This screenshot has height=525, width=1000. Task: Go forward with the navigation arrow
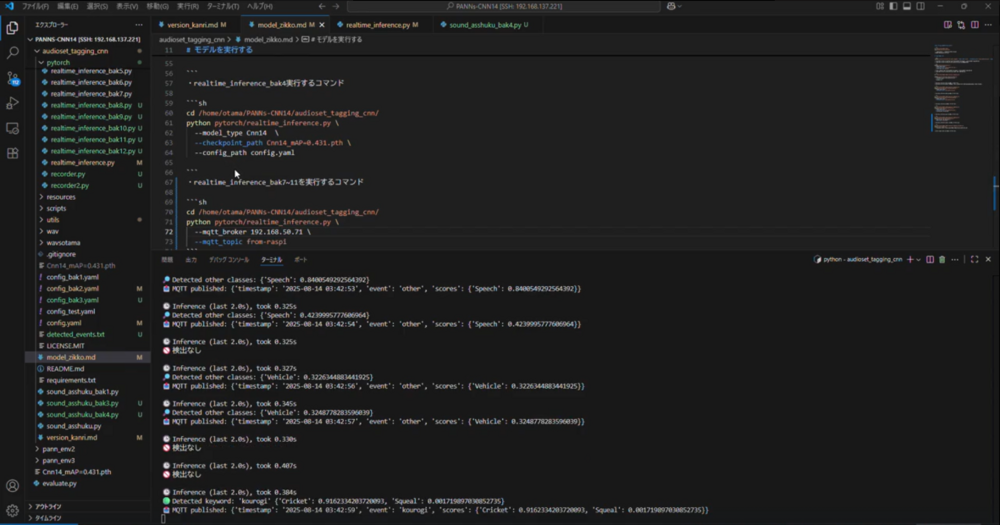[336, 6]
